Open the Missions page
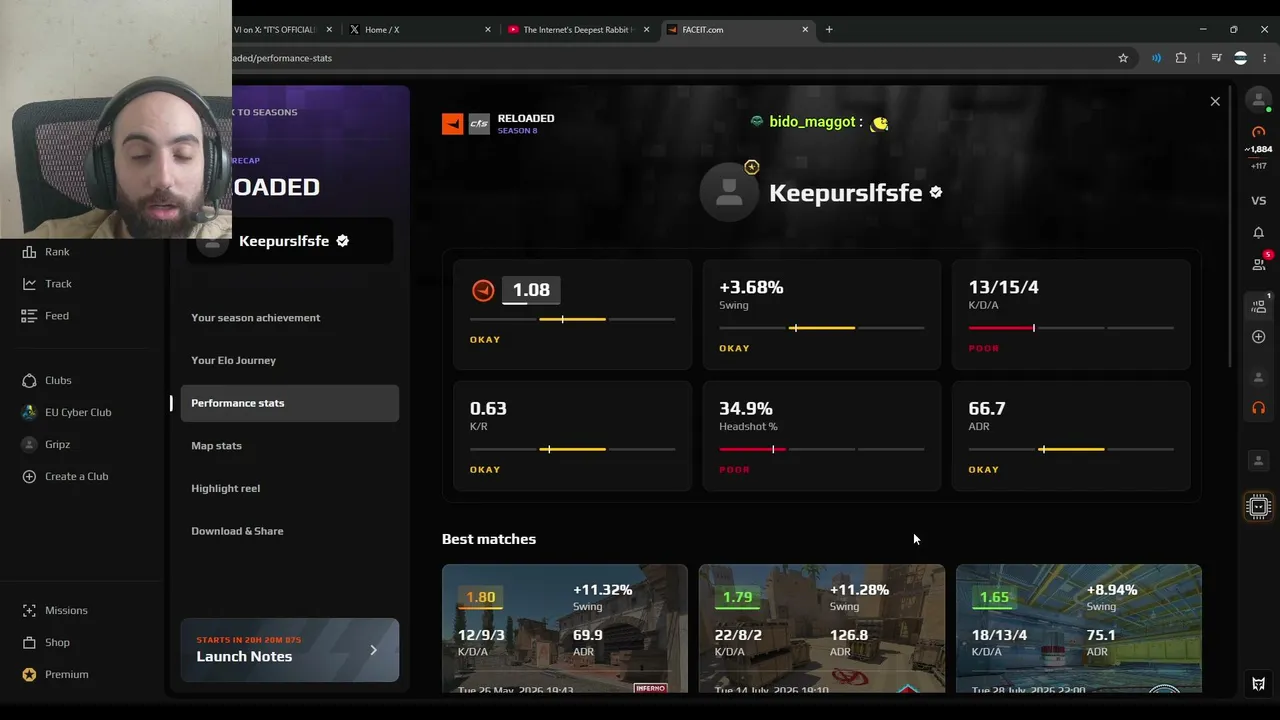Image resolution: width=1280 pixels, height=720 pixels. 55,610
